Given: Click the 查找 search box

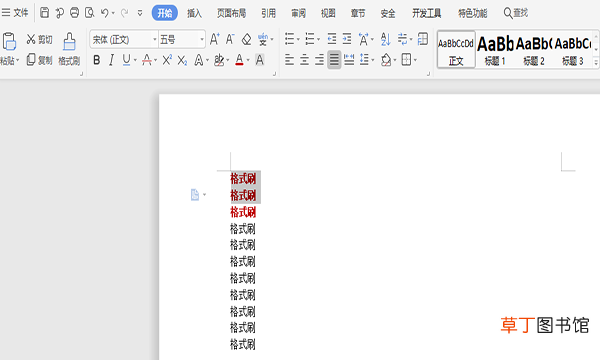Looking at the screenshot, I should coord(516,13).
